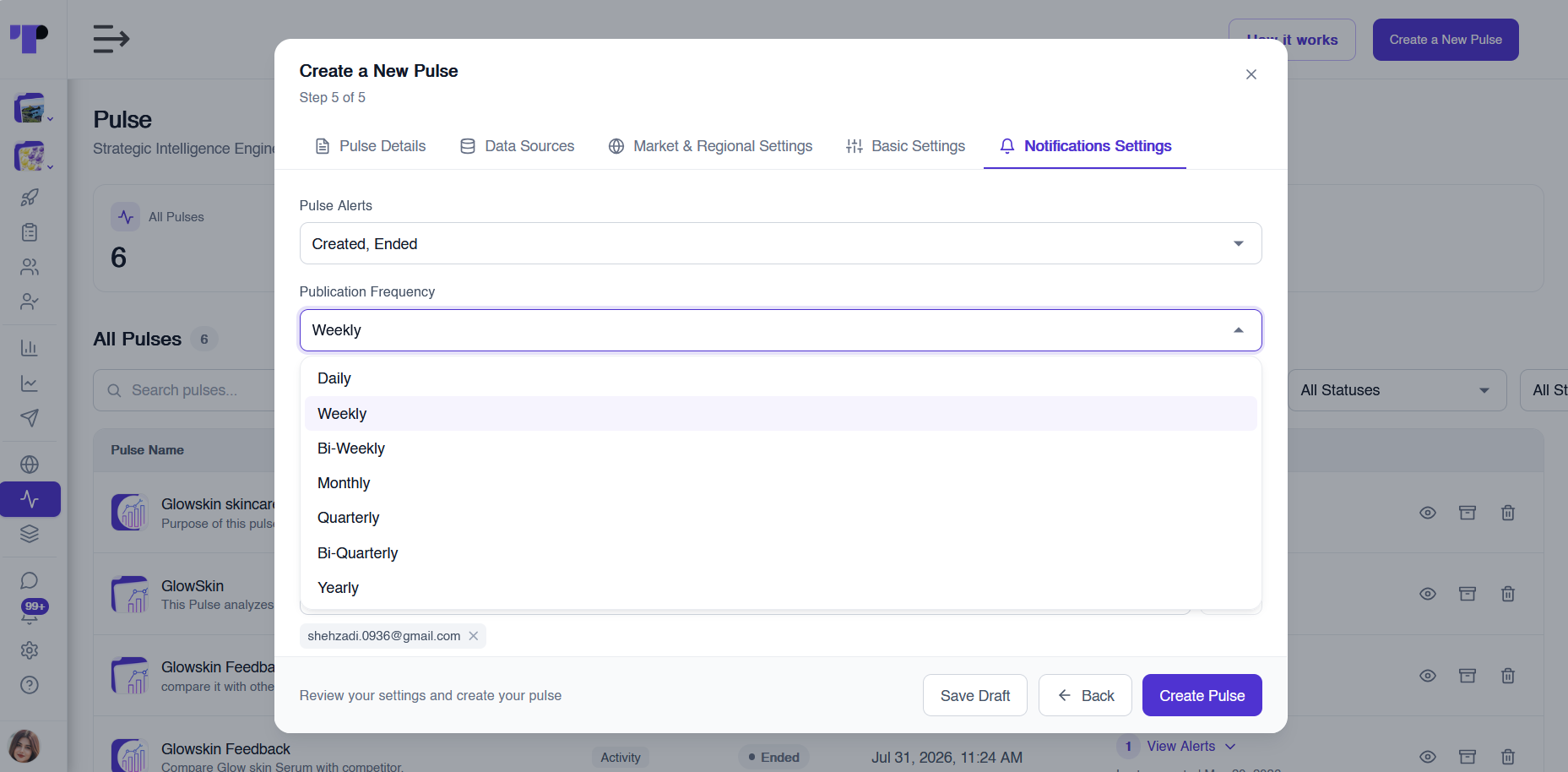Remove the shehzadi.0936@gmail.com email chip
Screen dimensions: 1568x772
click(x=474, y=636)
